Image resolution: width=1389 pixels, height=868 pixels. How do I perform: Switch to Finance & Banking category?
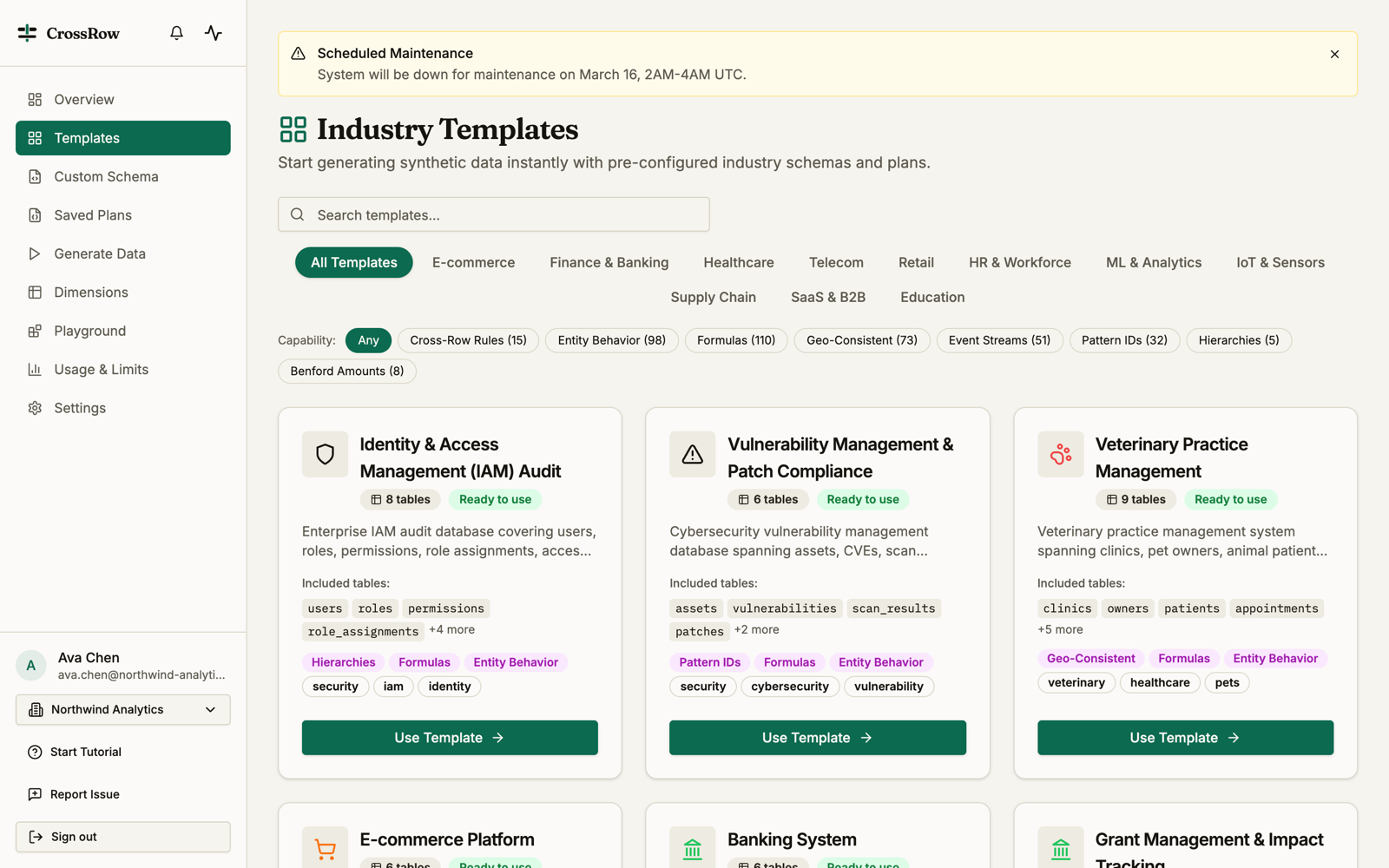pyautogui.click(x=609, y=263)
